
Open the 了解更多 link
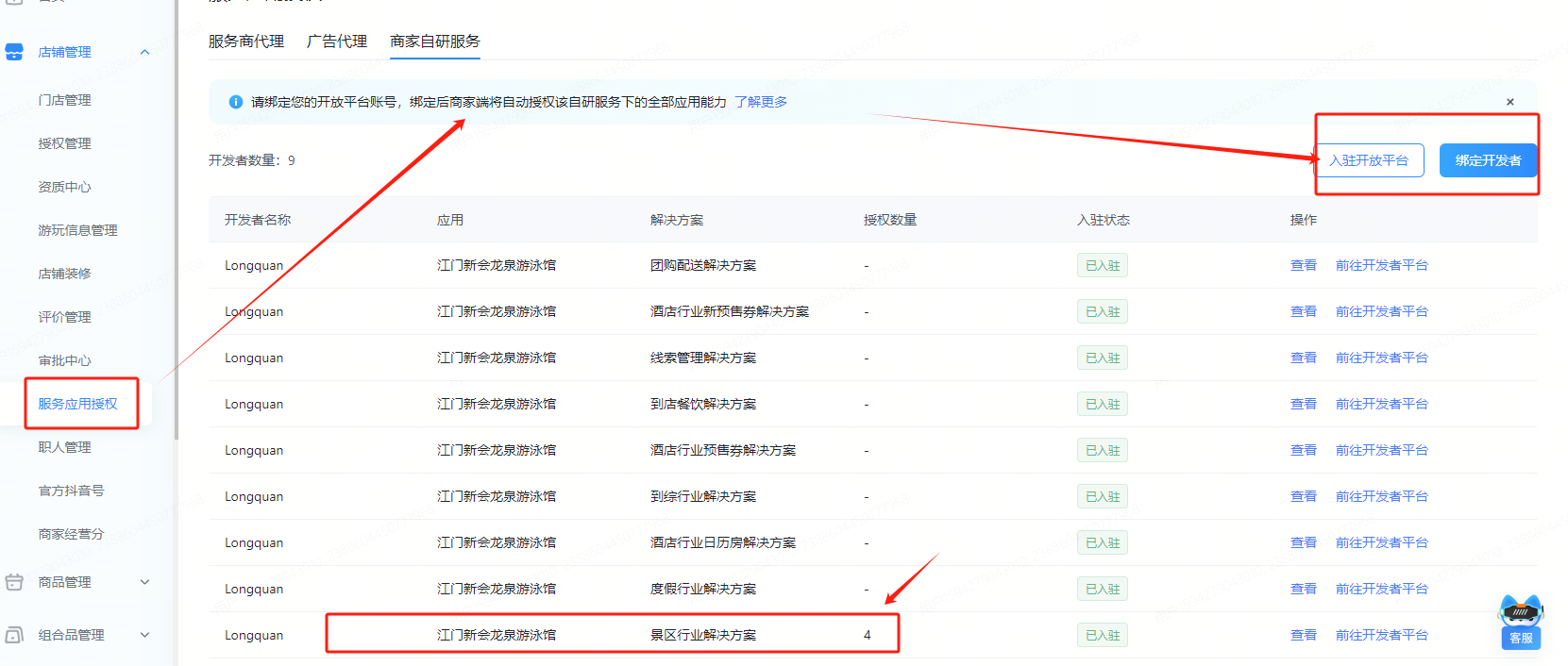coord(761,102)
